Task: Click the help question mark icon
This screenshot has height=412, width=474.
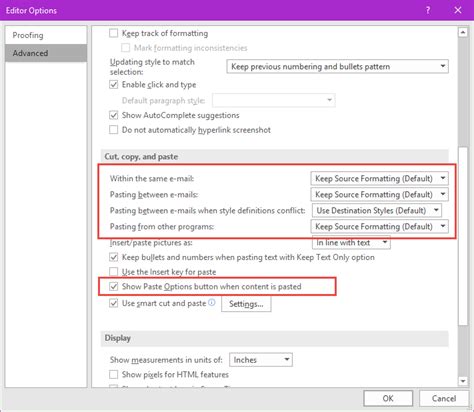Action: [x=428, y=10]
